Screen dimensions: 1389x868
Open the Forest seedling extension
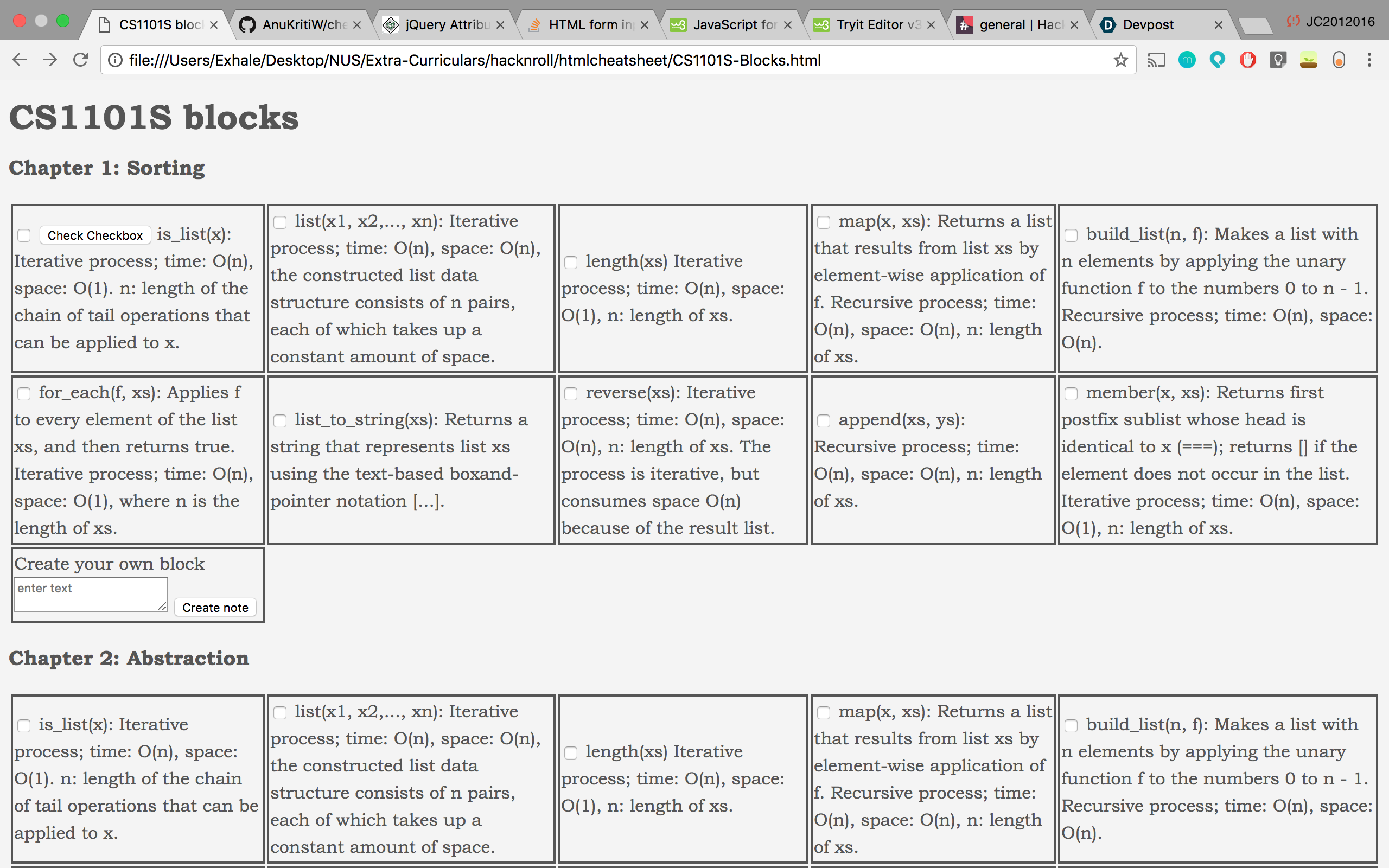pyautogui.click(x=1308, y=60)
